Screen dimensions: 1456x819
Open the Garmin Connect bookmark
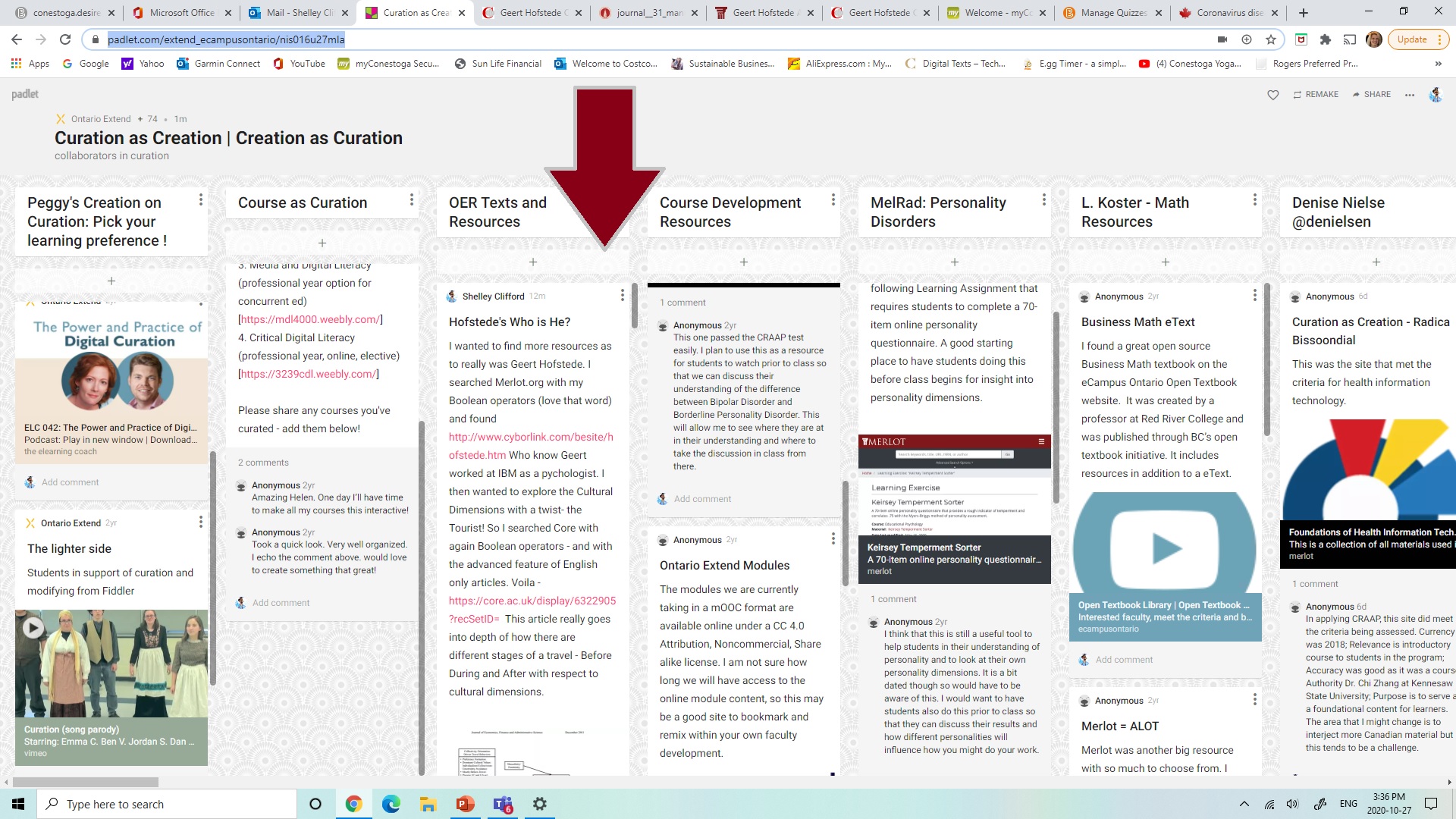pos(218,64)
